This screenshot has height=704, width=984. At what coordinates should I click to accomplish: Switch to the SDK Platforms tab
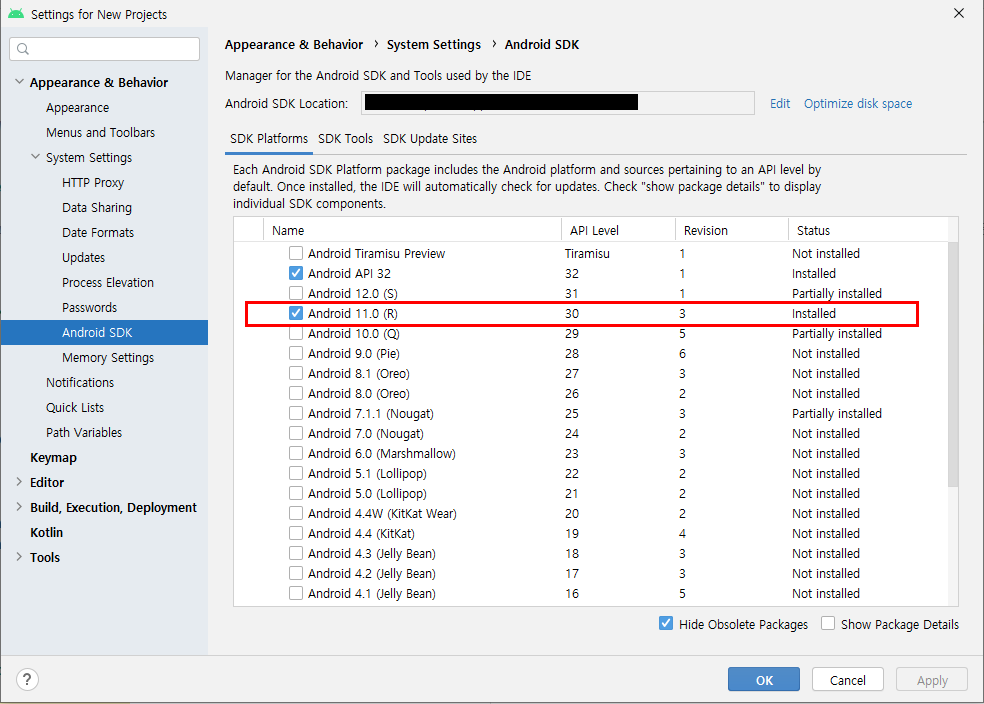[269, 139]
